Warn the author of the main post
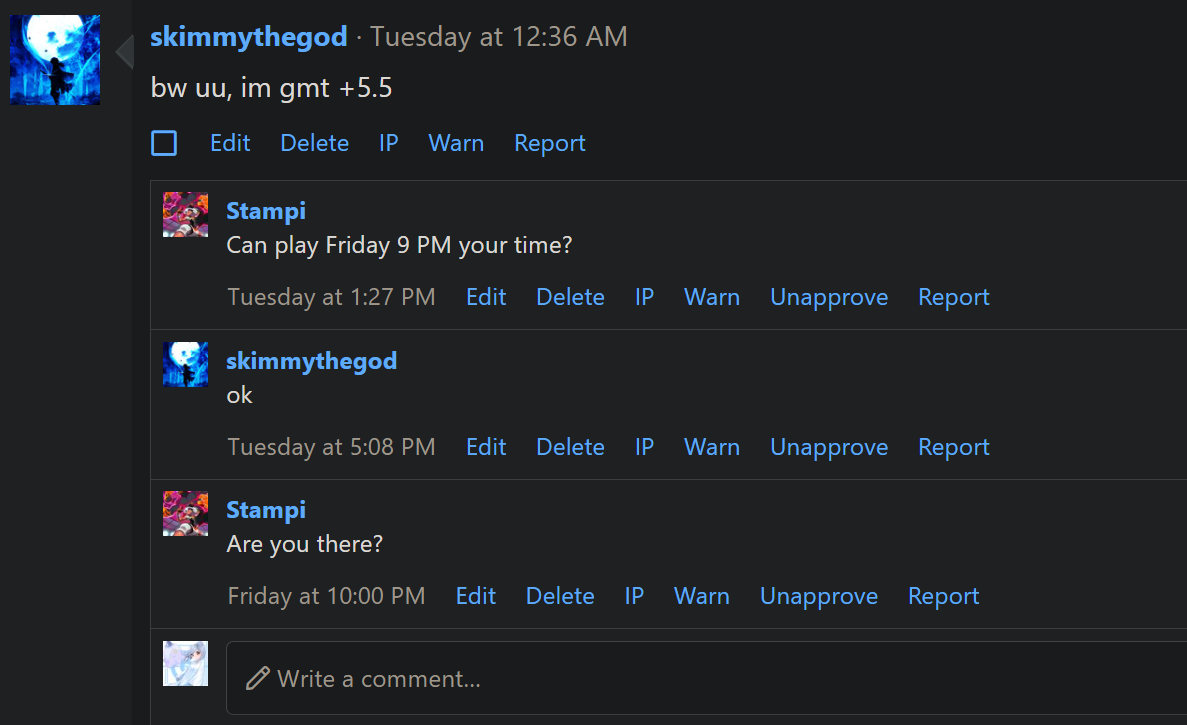 point(456,143)
